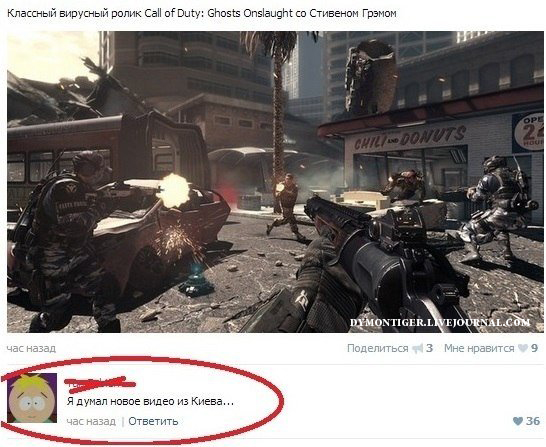Click the comment like count 36

point(533,421)
